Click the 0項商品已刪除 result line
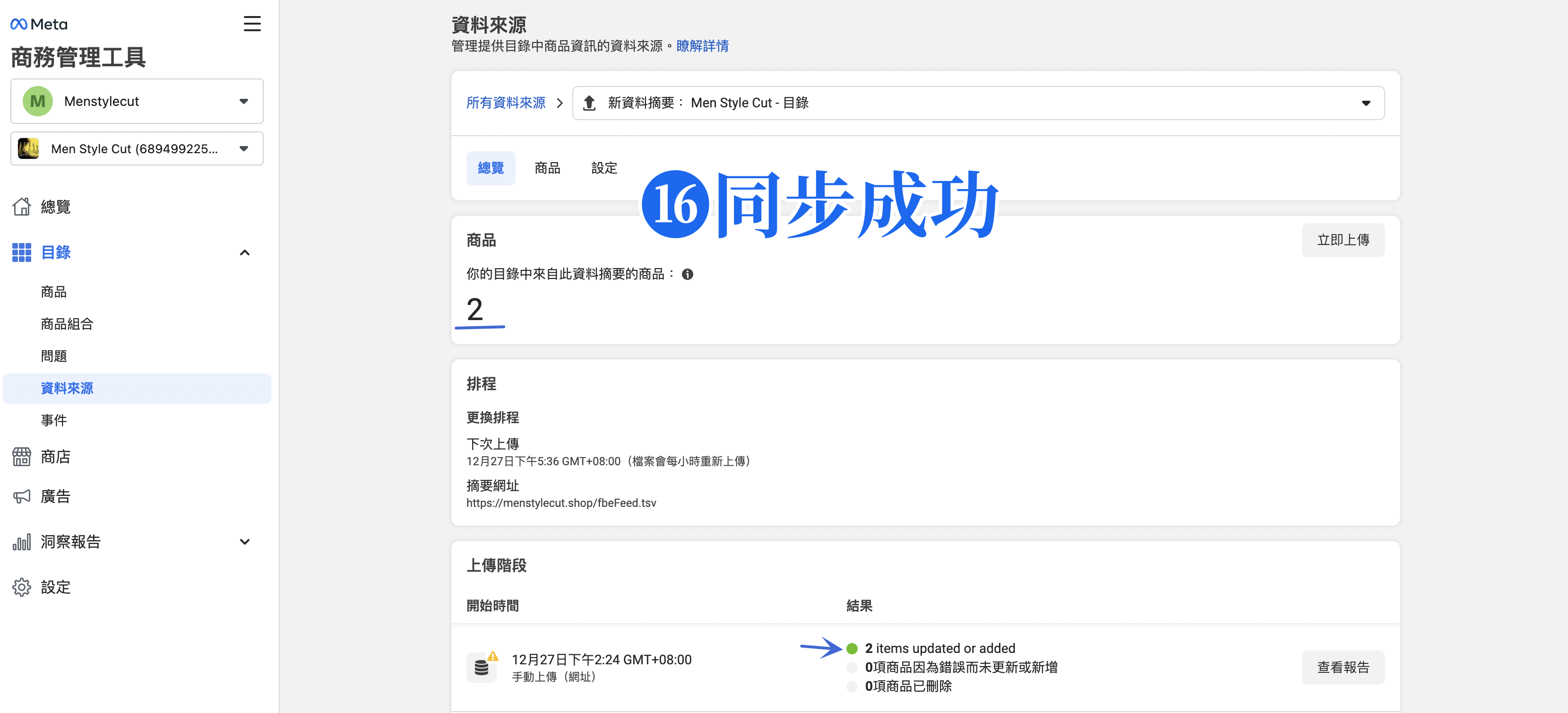Viewport: 1568px width, 713px height. (908, 686)
